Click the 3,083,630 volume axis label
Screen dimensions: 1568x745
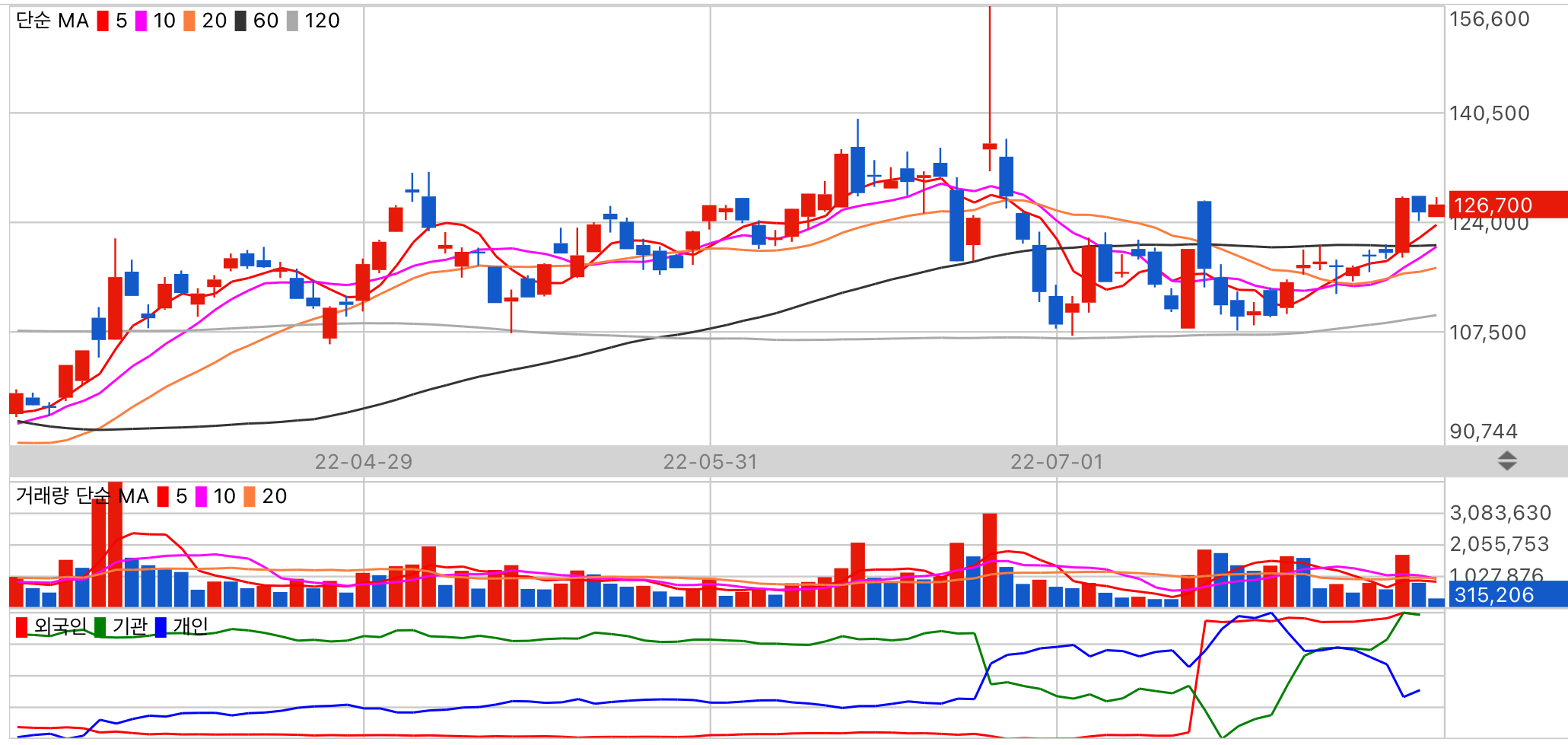[1500, 513]
